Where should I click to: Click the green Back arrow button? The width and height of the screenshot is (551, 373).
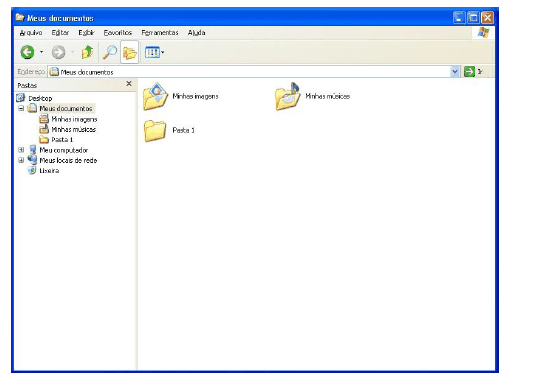coord(27,52)
